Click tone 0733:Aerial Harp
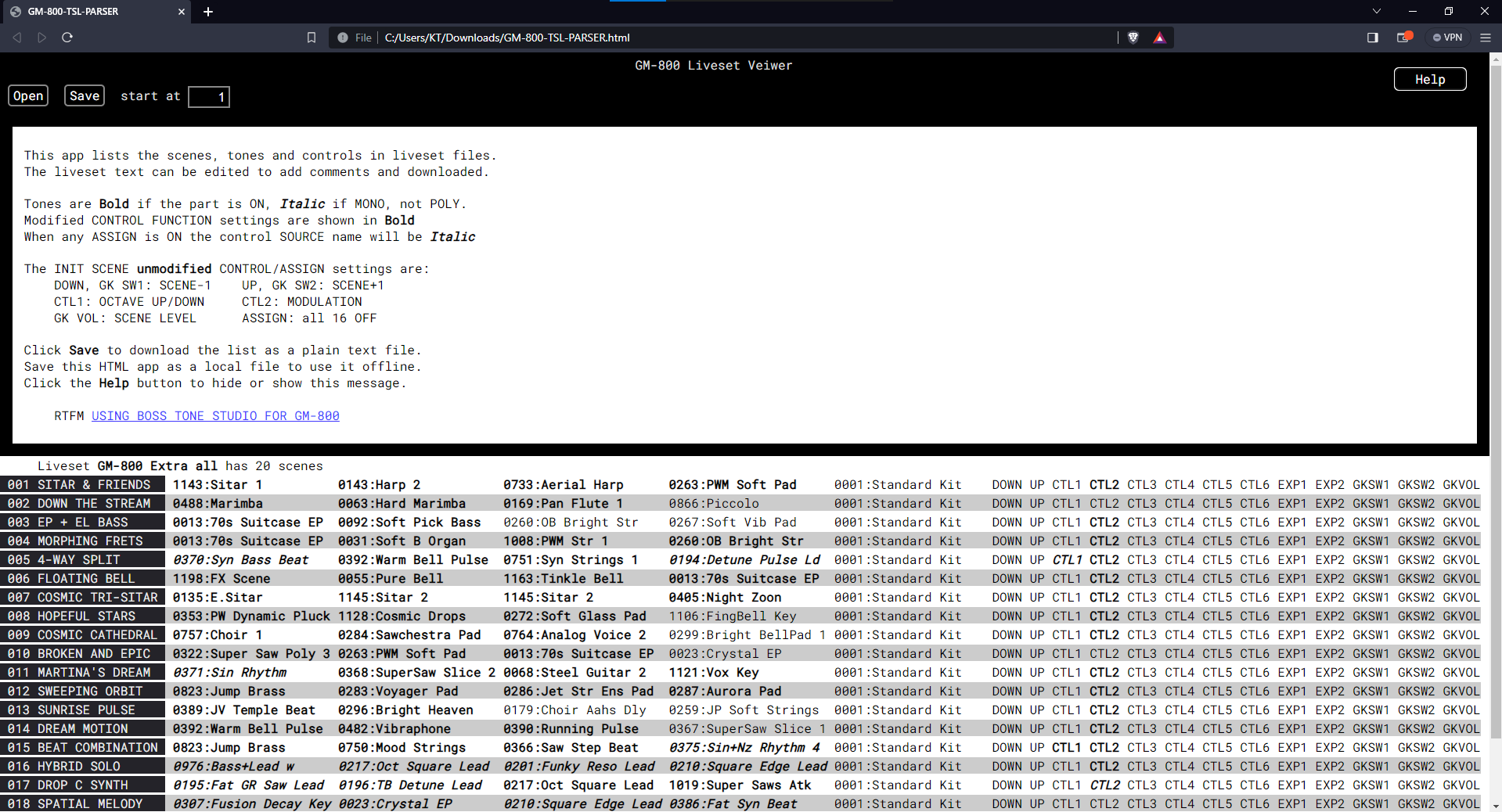 click(564, 485)
